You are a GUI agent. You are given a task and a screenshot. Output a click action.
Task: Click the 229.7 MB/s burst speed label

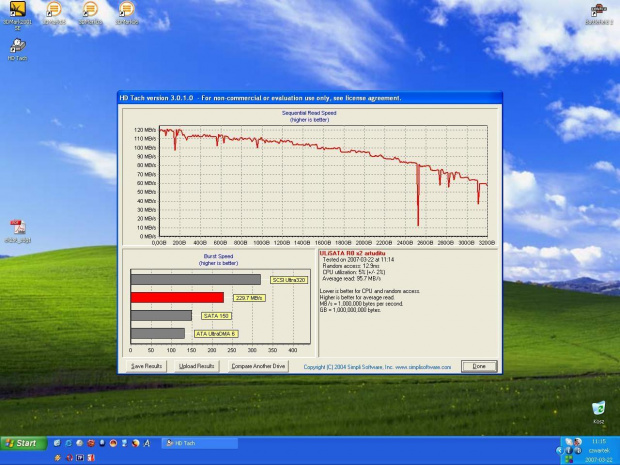249,298
